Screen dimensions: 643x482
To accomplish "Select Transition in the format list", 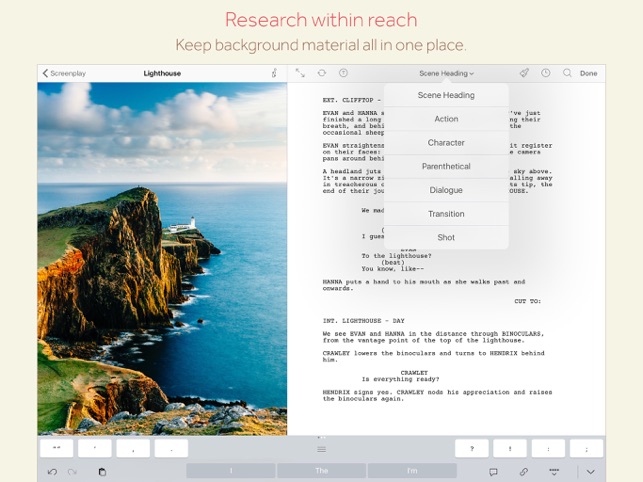I will pos(446,214).
